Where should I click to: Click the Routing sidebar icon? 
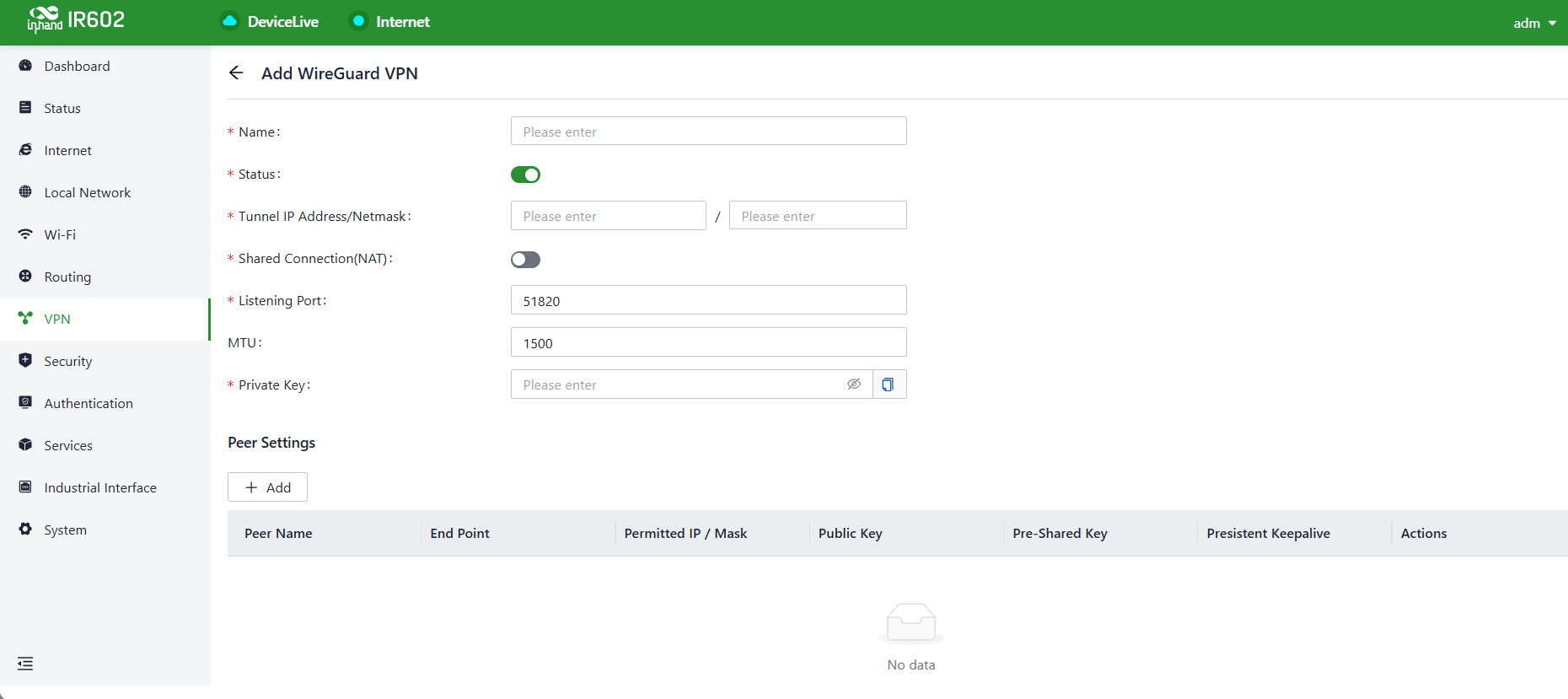[25, 277]
